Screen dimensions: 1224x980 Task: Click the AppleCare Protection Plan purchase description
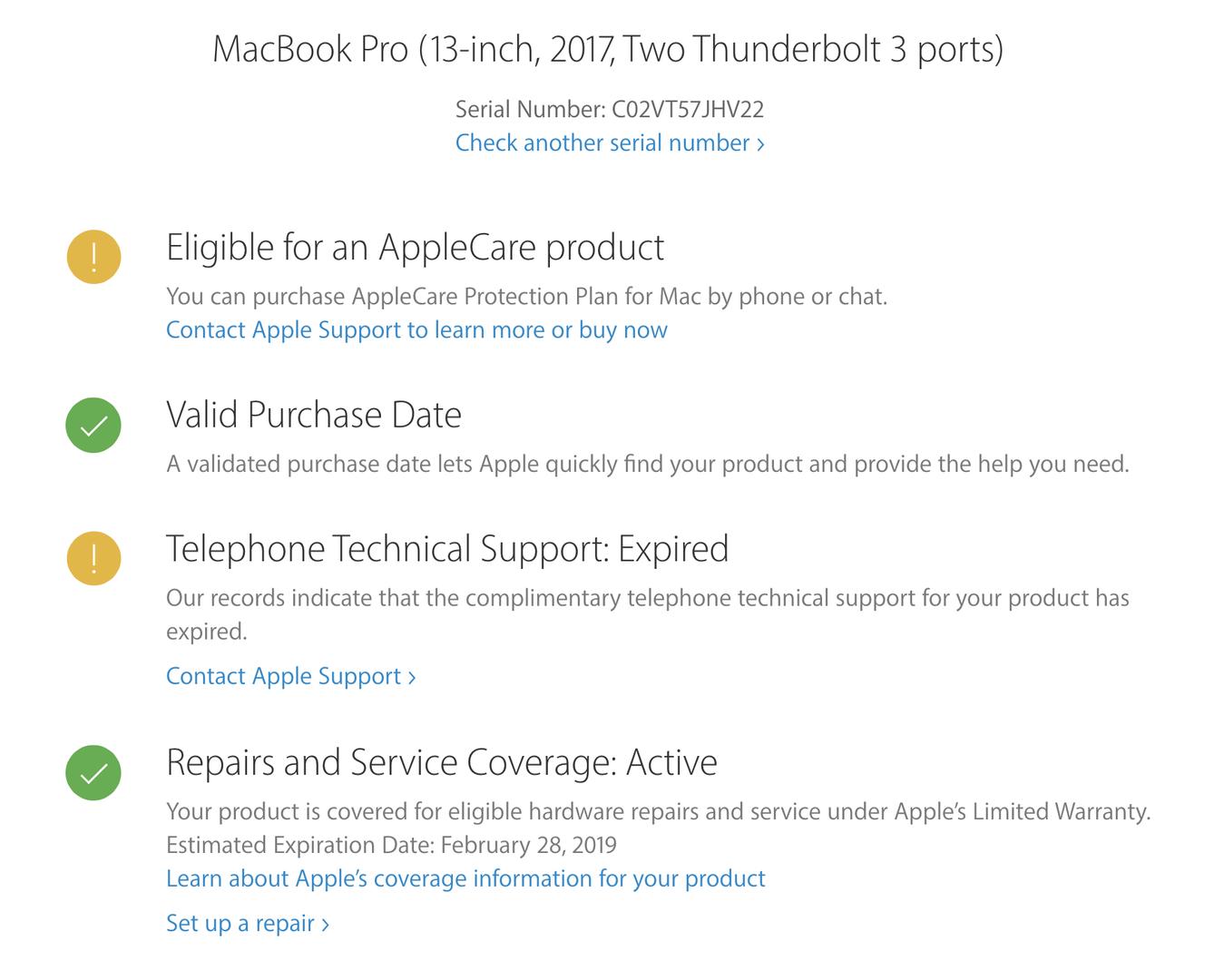click(x=526, y=297)
